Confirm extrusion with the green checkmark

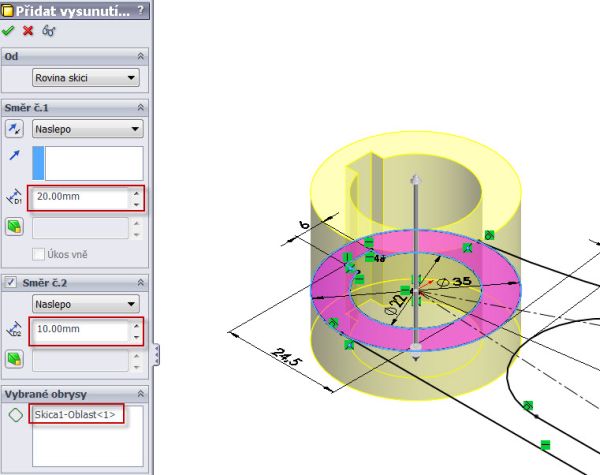coord(10,31)
